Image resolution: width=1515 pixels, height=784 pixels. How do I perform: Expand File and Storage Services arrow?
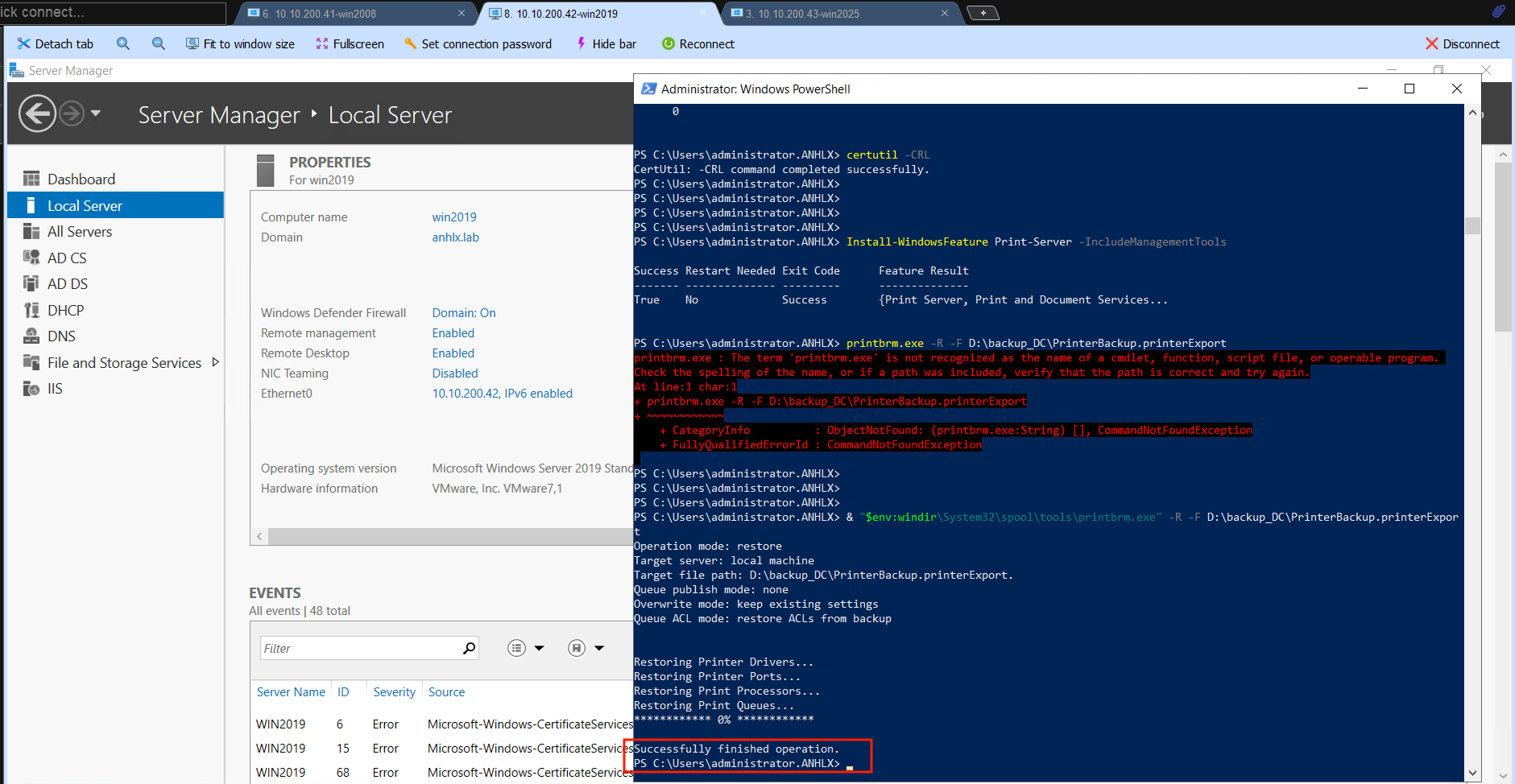click(x=215, y=362)
